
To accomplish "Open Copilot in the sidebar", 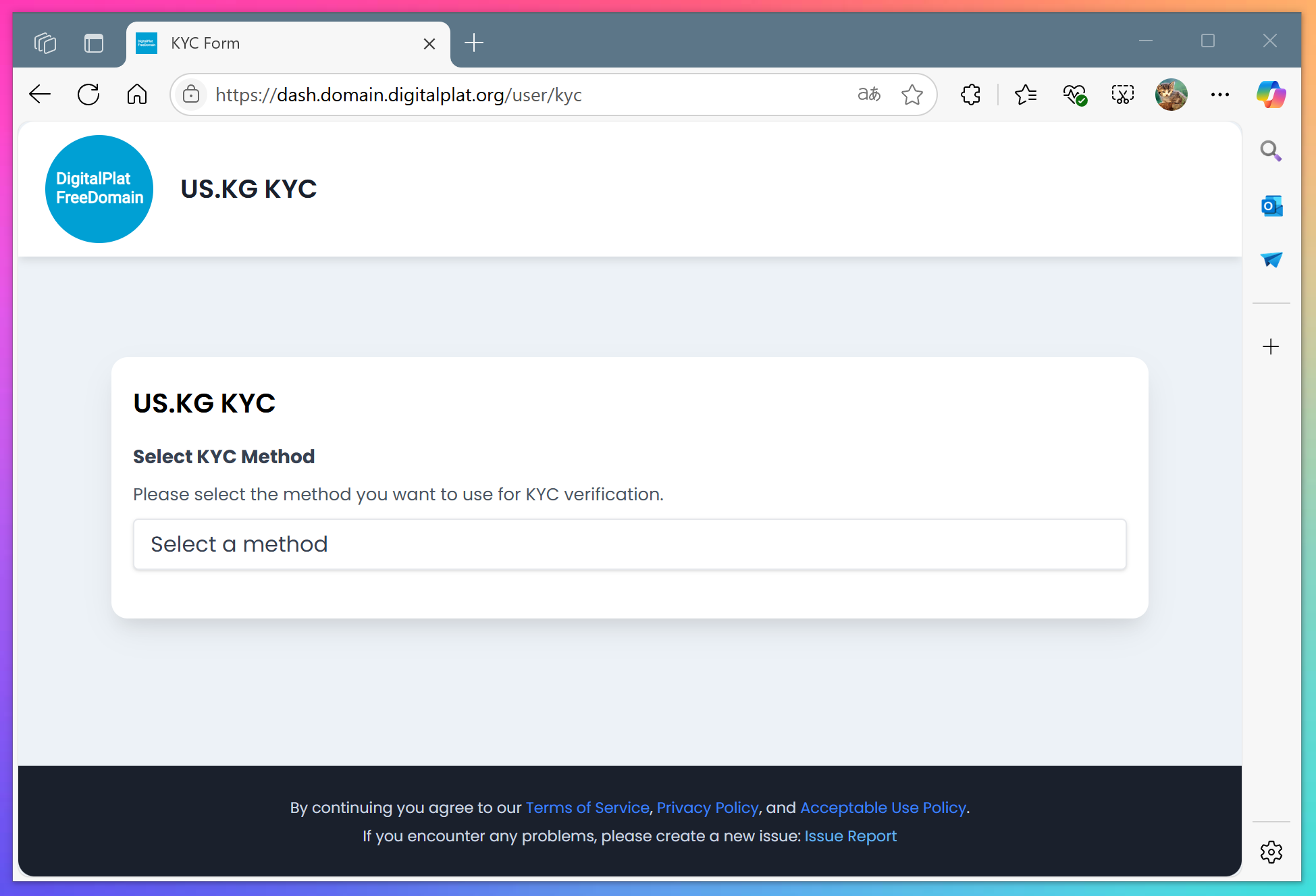I will point(1271,95).
